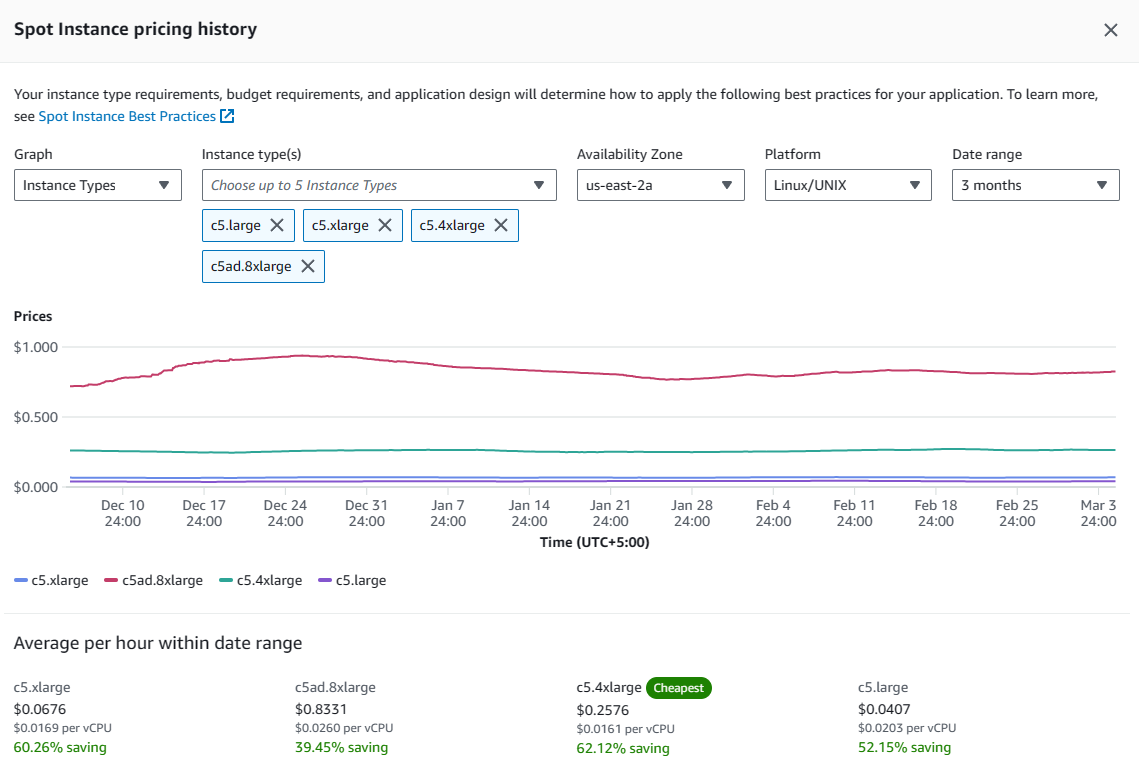The width and height of the screenshot is (1139, 768).
Task: Click the green Cheapest badge
Action: 678,688
